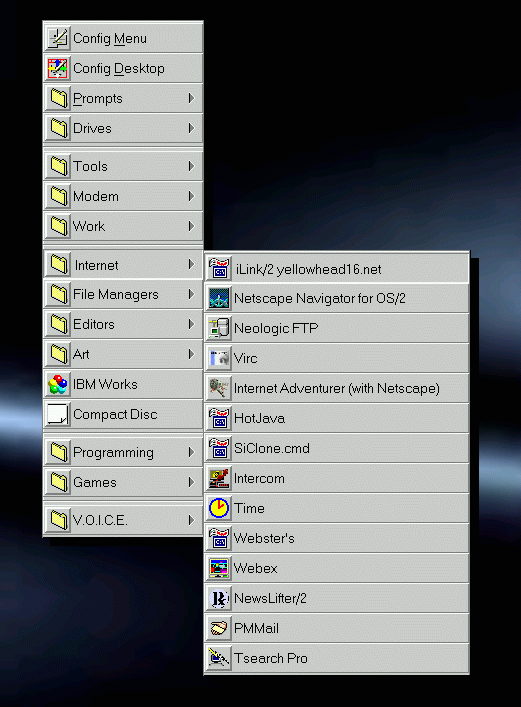The image size is (521, 707).
Task: Open Config Desktop entry
Action: coord(123,68)
